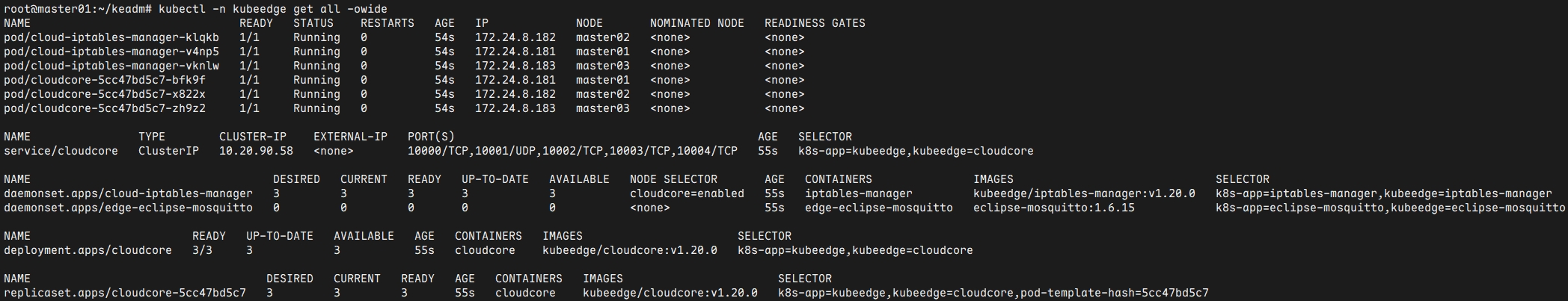Image resolution: width=1568 pixels, height=301 pixels.
Task: Click image kubeedge/iptables-manager:v1.20.0
Action: (x=1084, y=193)
